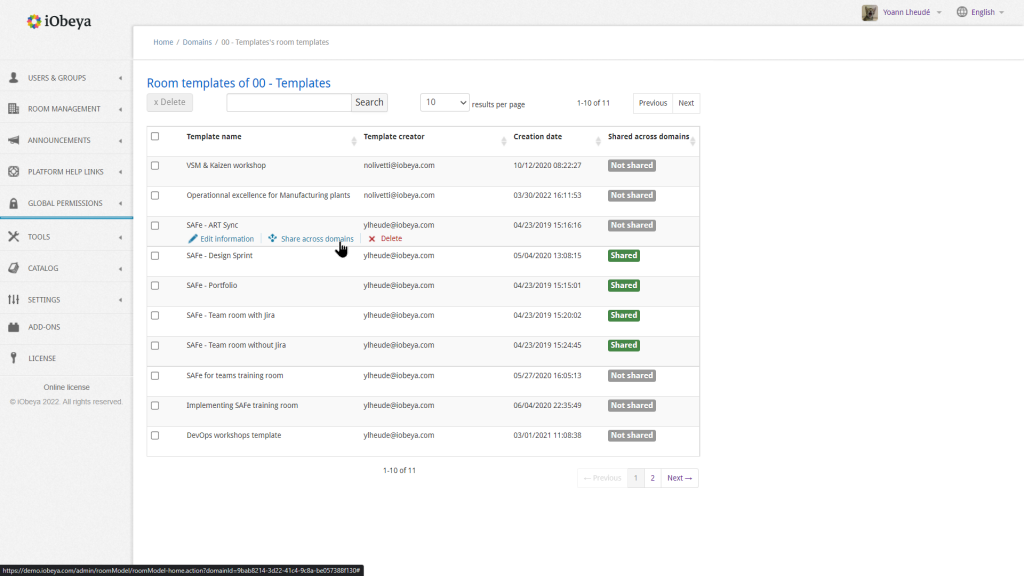1024x576 pixels.
Task: Click Shared badge for SAFe - Design Sprint
Action: tap(624, 255)
